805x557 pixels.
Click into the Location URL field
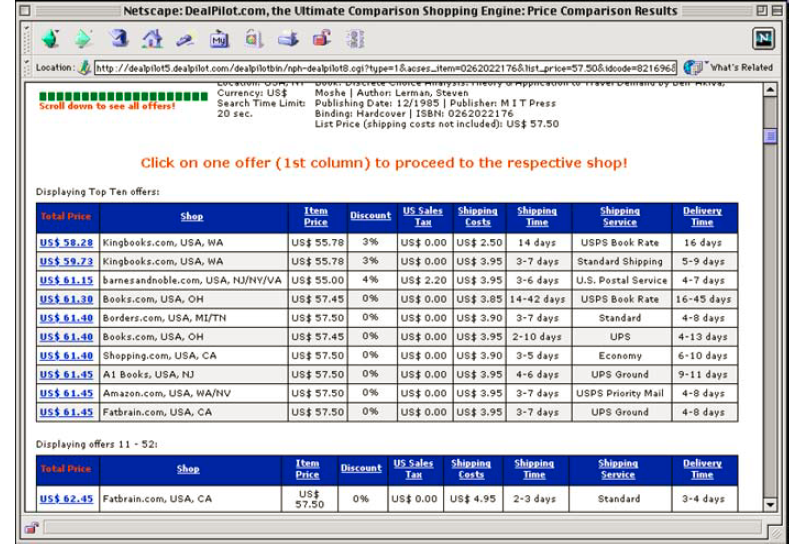385,68
